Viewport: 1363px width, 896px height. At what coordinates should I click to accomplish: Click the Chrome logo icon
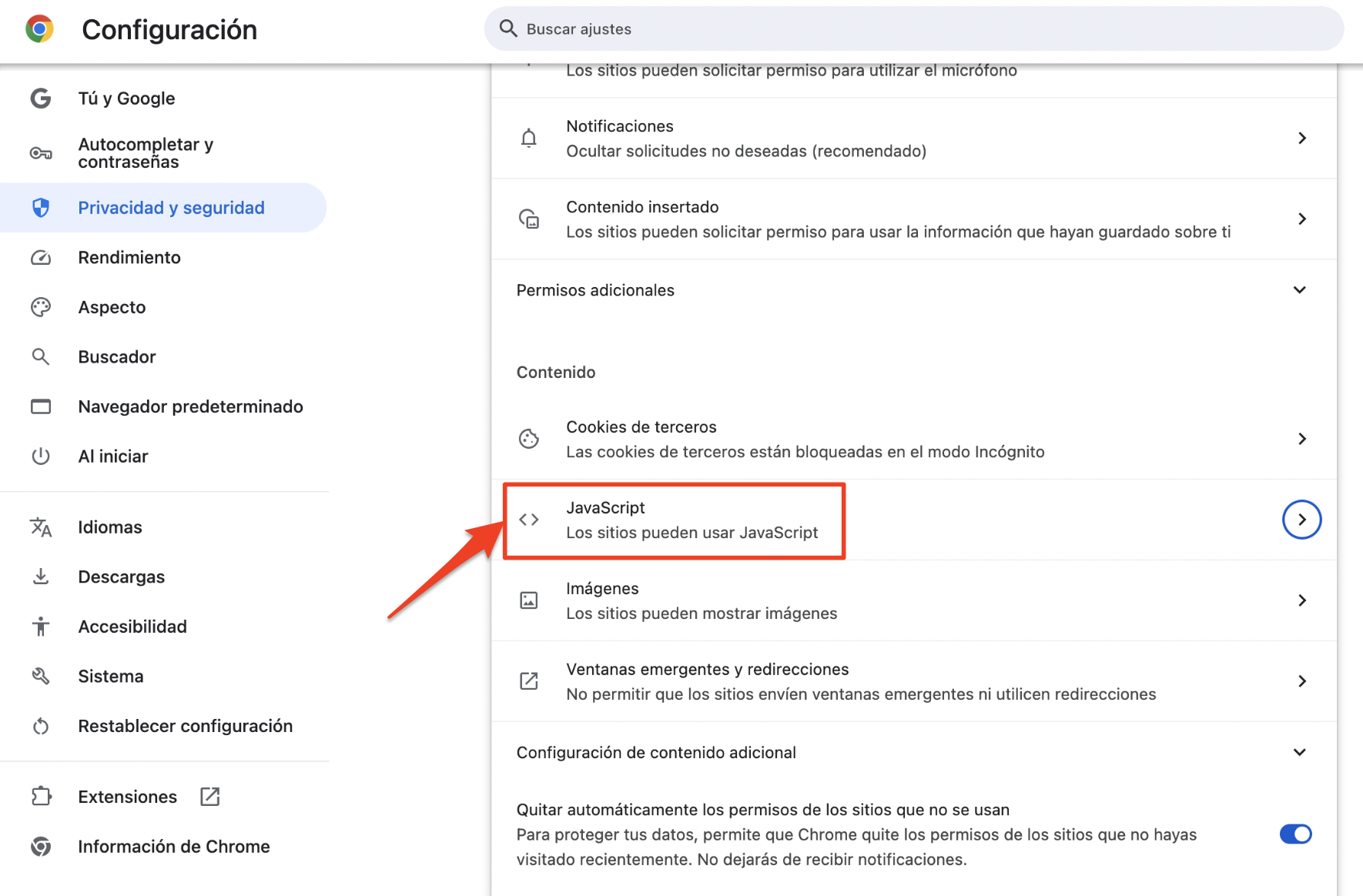[x=39, y=28]
